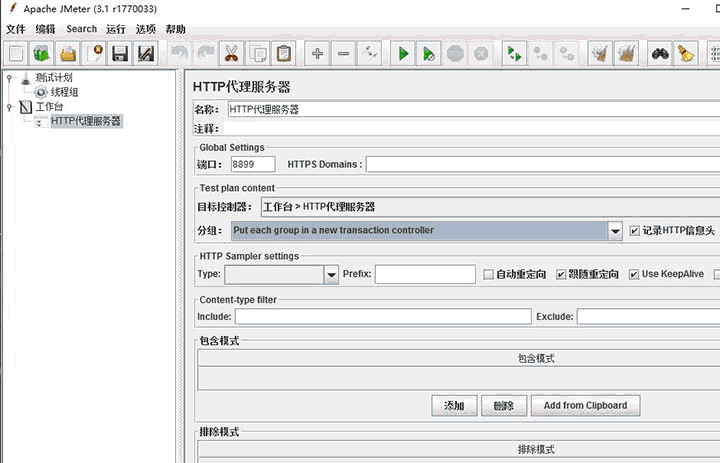This screenshot has height=463, width=720.
Task: Click the Save floppy disk icon
Action: pyautogui.click(x=120, y=54)
